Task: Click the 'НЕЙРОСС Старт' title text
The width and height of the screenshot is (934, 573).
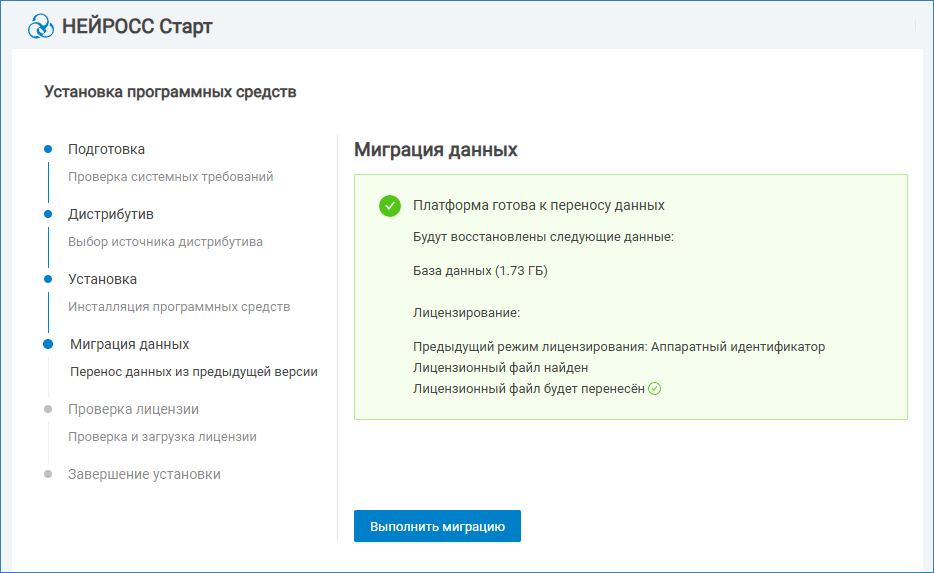Action: (137, 26)
